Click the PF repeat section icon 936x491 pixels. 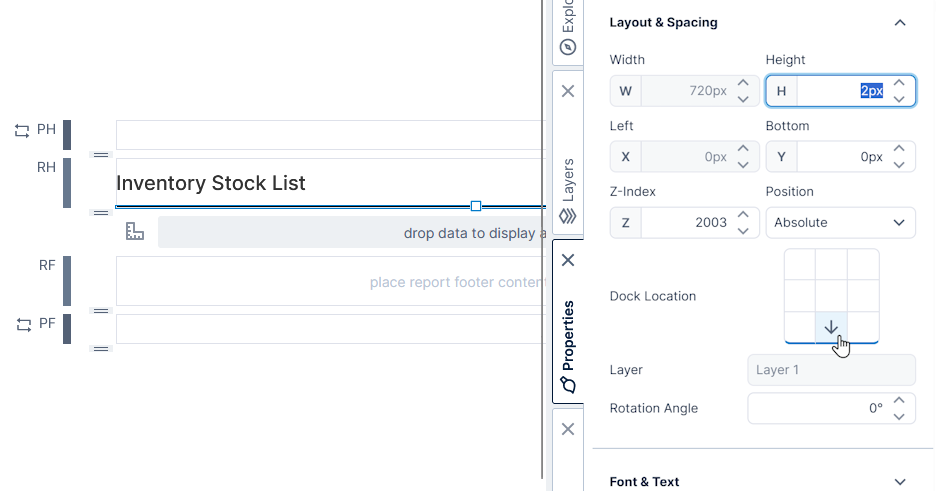pos(22,324)
